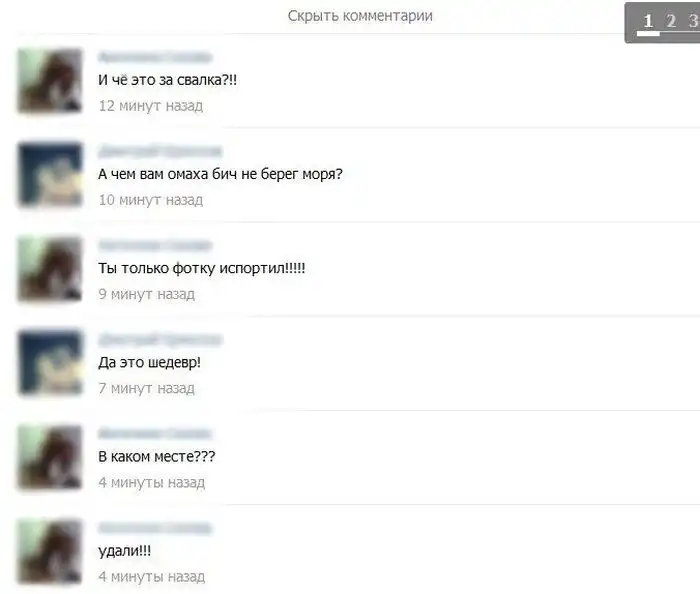The height and width of the screenshot is (594, 700).
Task: Click author name above 'Да это шедевр!'
Action: tap(160, 340)
